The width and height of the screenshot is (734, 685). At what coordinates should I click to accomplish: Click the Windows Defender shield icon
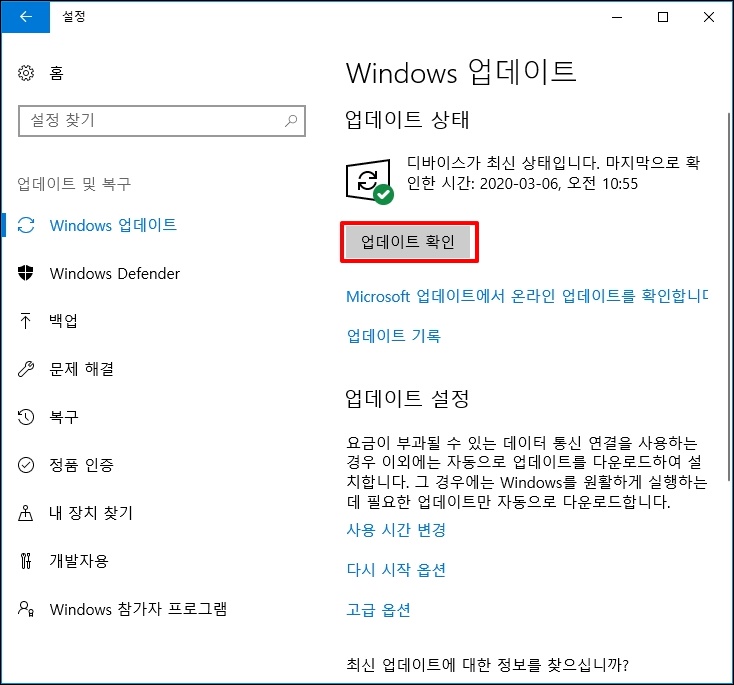26,273
